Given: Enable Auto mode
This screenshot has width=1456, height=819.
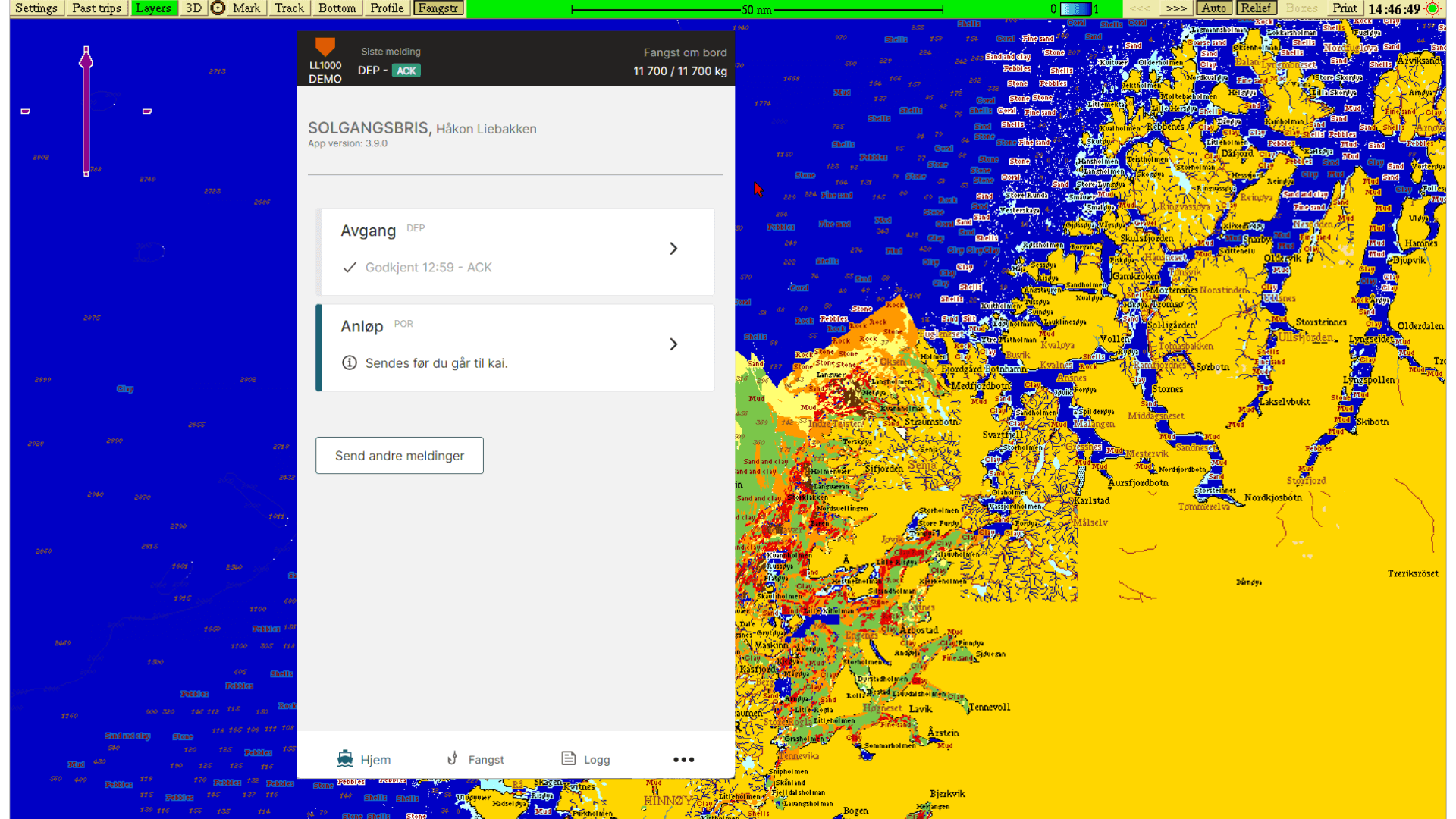Looking at the screenshot, I should tap(1213, 8).
